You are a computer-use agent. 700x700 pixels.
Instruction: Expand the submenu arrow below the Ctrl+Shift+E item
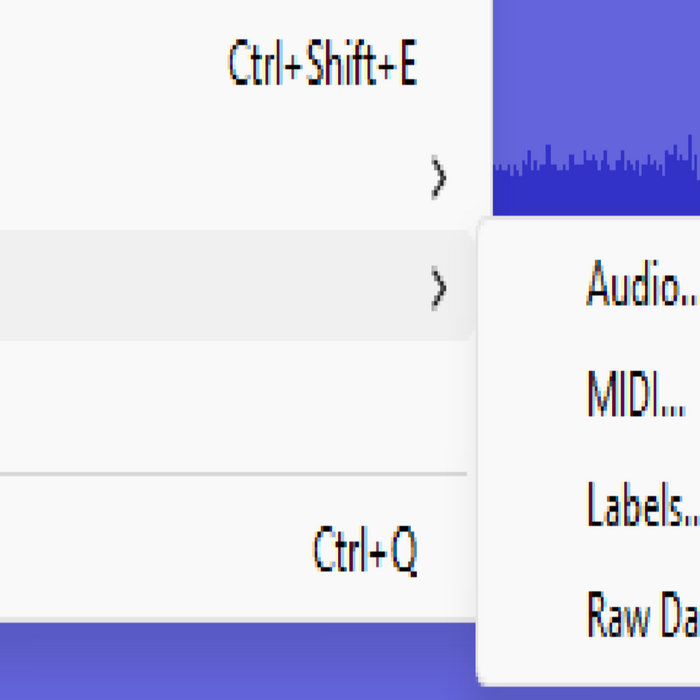438,178
